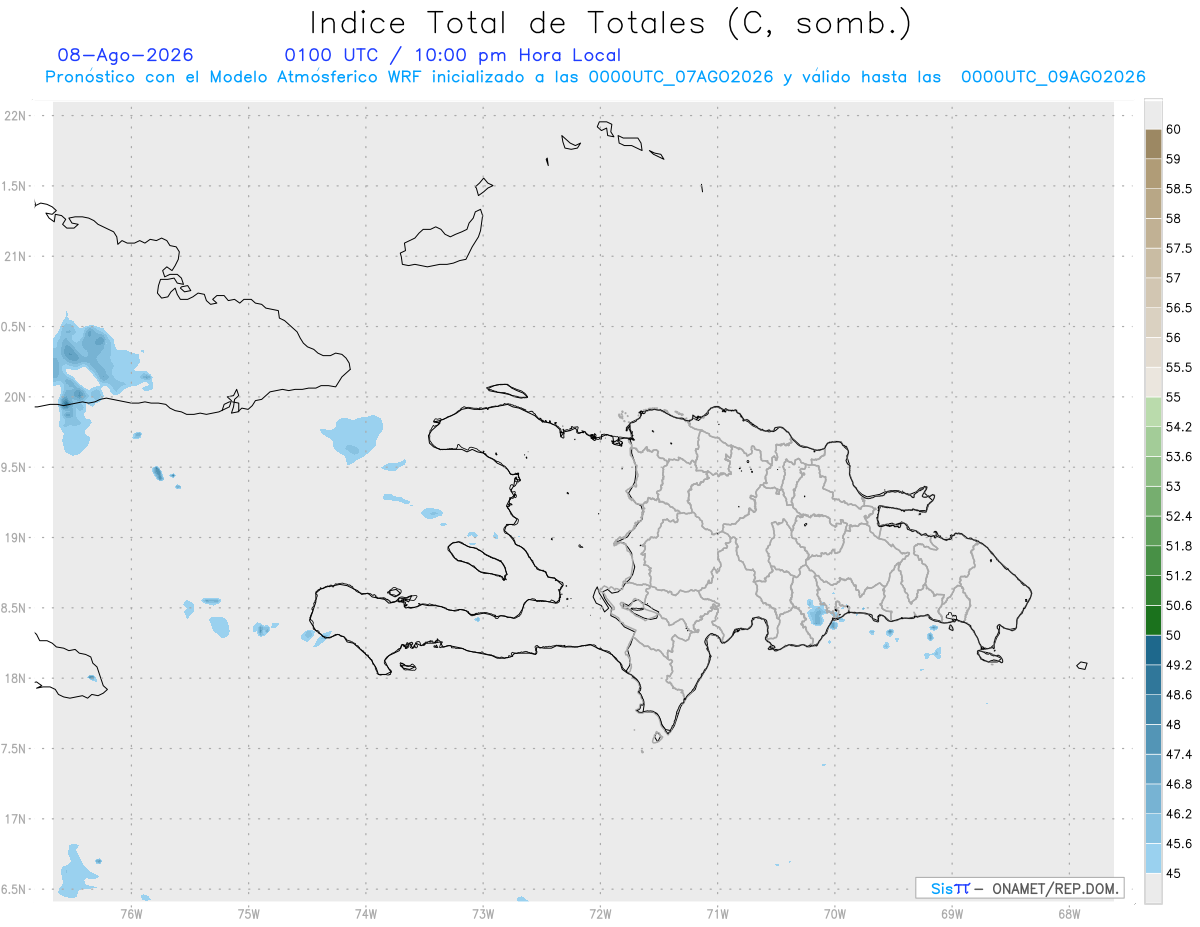Click the legend value "54.2"
This screenshot has height=927, width=1200.
1179,427
